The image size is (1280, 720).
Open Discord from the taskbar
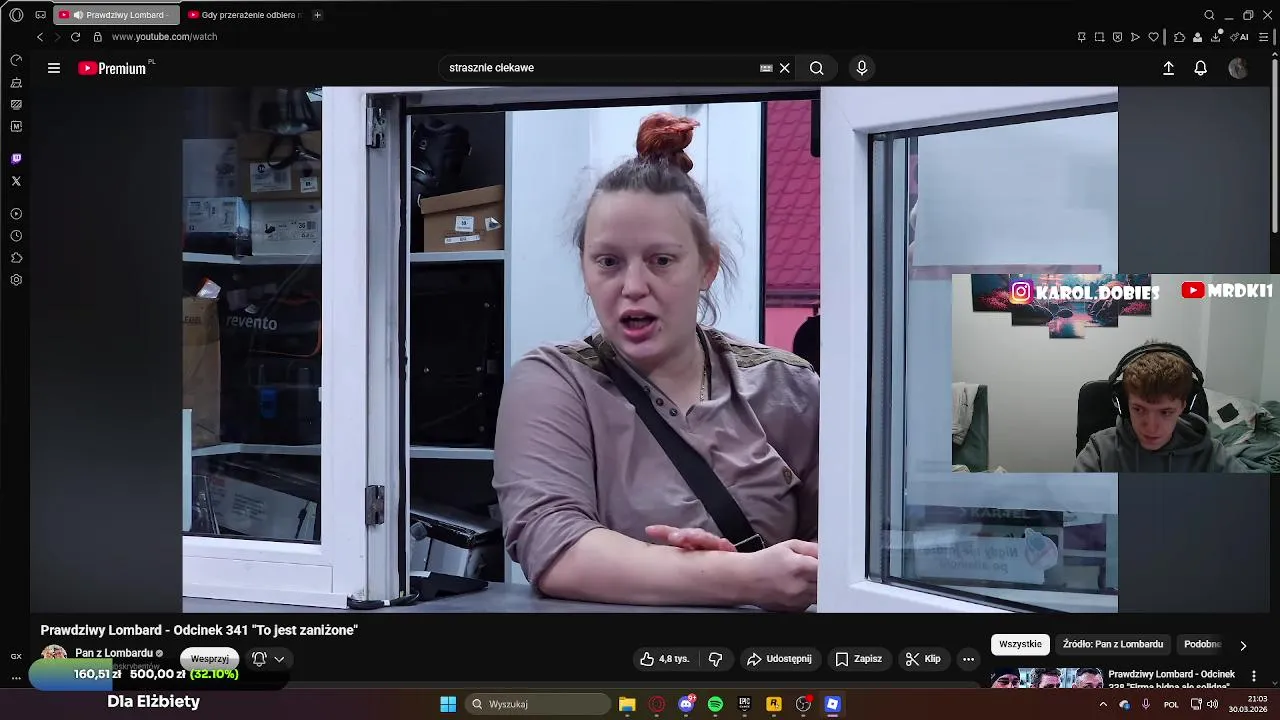pyautogui.click(x=686, y=704)
